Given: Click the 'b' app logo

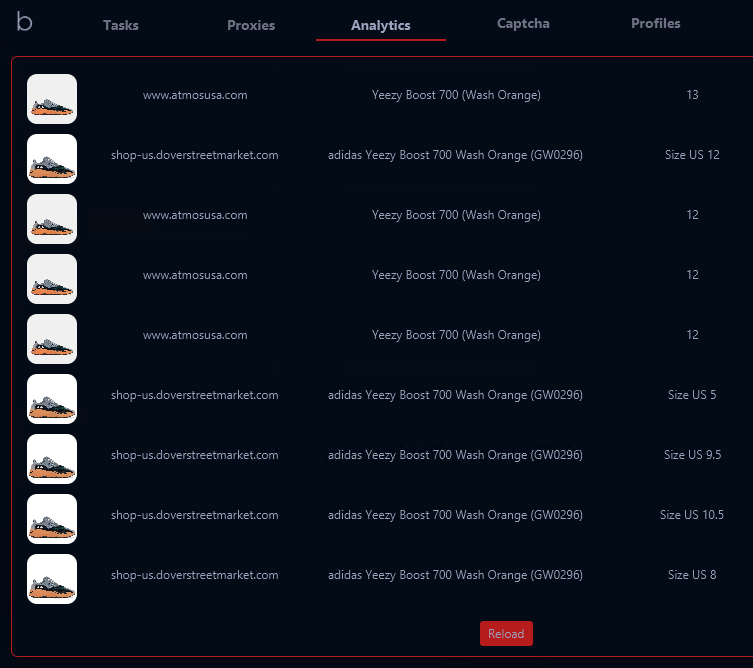Looking at the screenshot, I should [24, 22].
